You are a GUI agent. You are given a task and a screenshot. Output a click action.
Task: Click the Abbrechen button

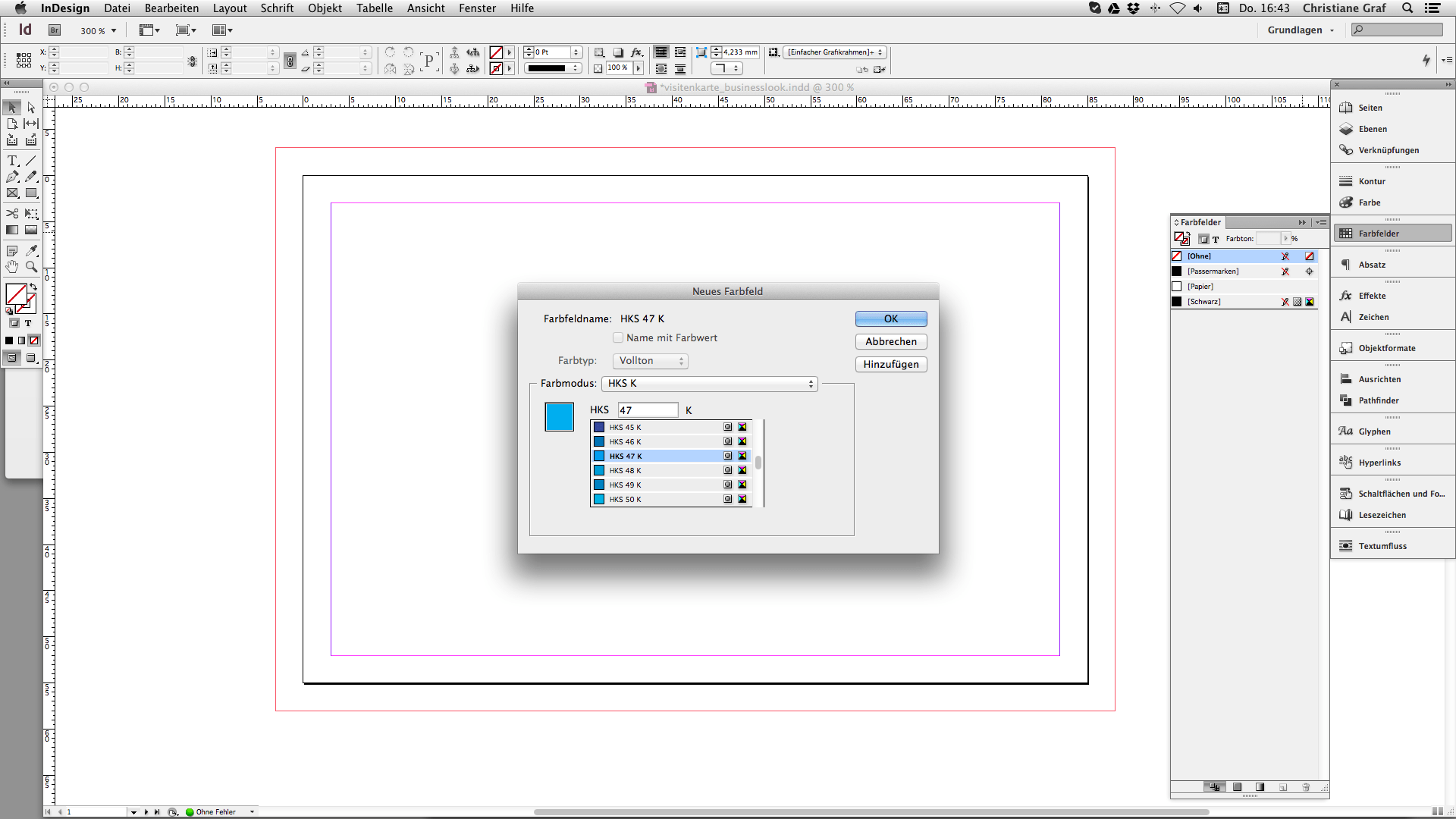tap(890, 342)
